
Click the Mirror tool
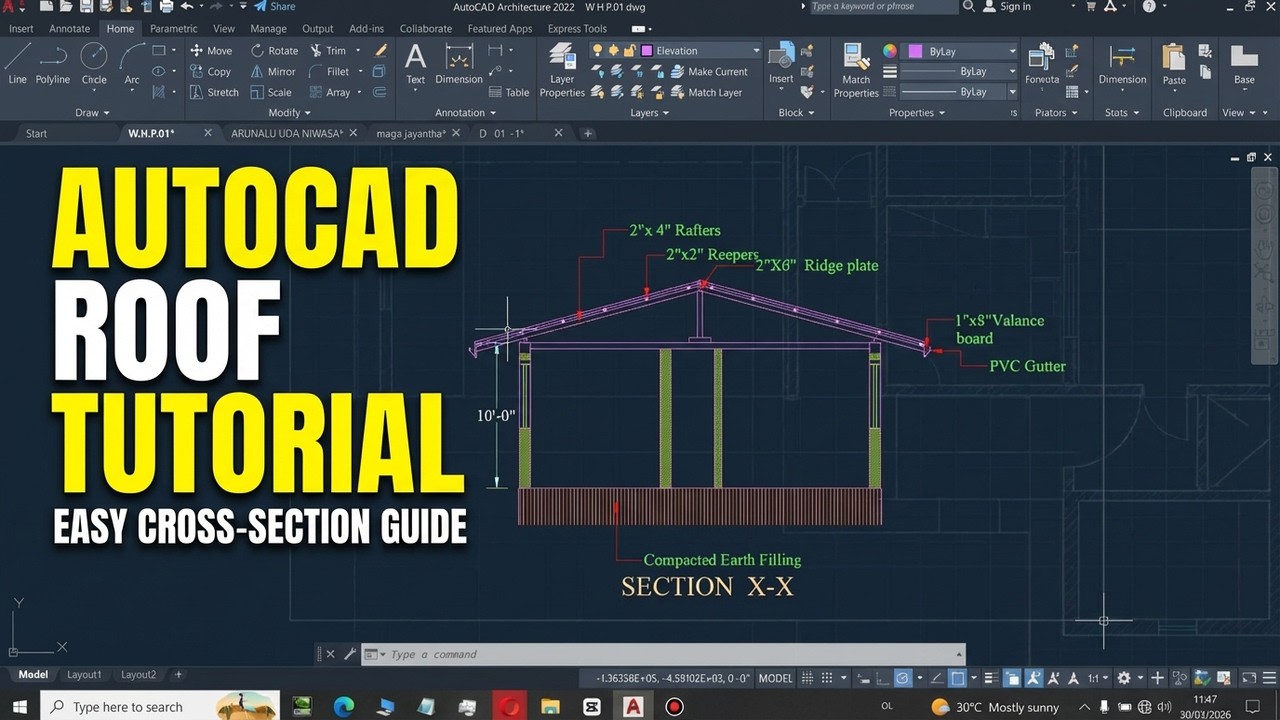[273, 72]
